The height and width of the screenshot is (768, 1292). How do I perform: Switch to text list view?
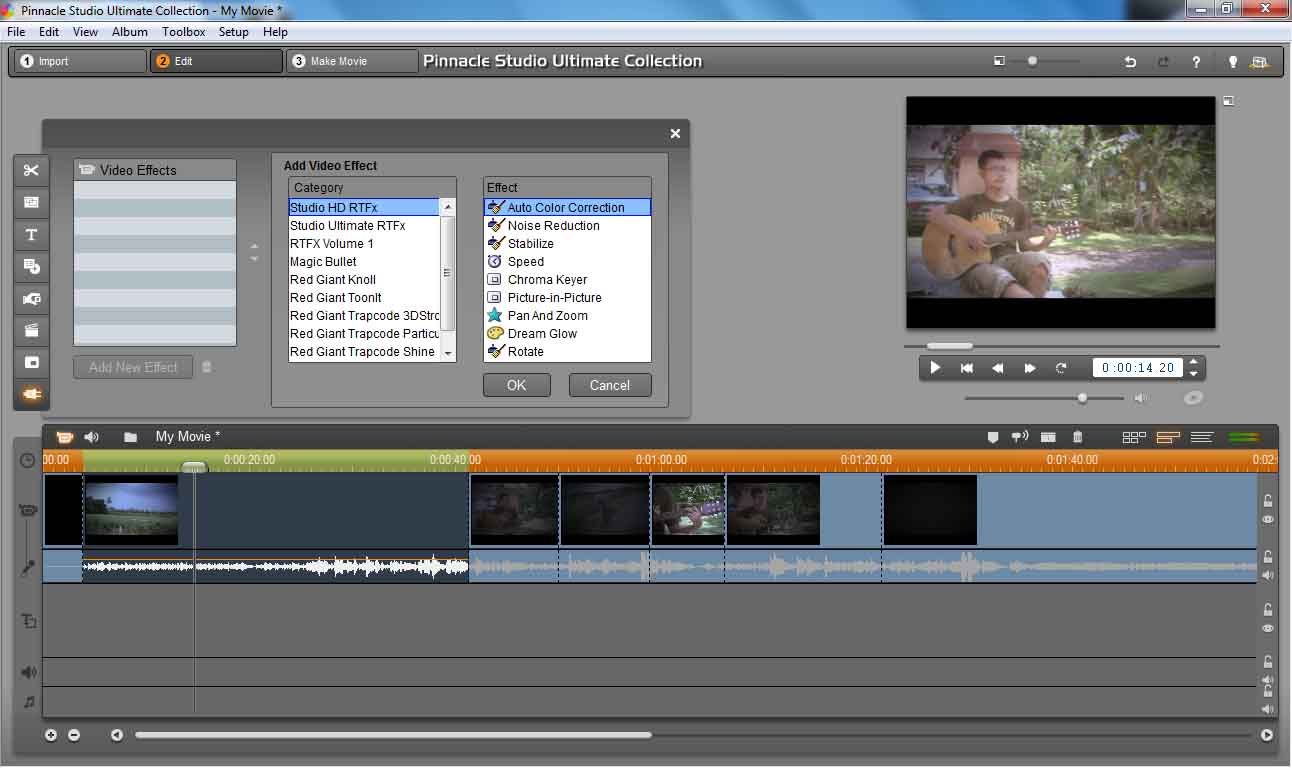click(x=1202, y=437)
